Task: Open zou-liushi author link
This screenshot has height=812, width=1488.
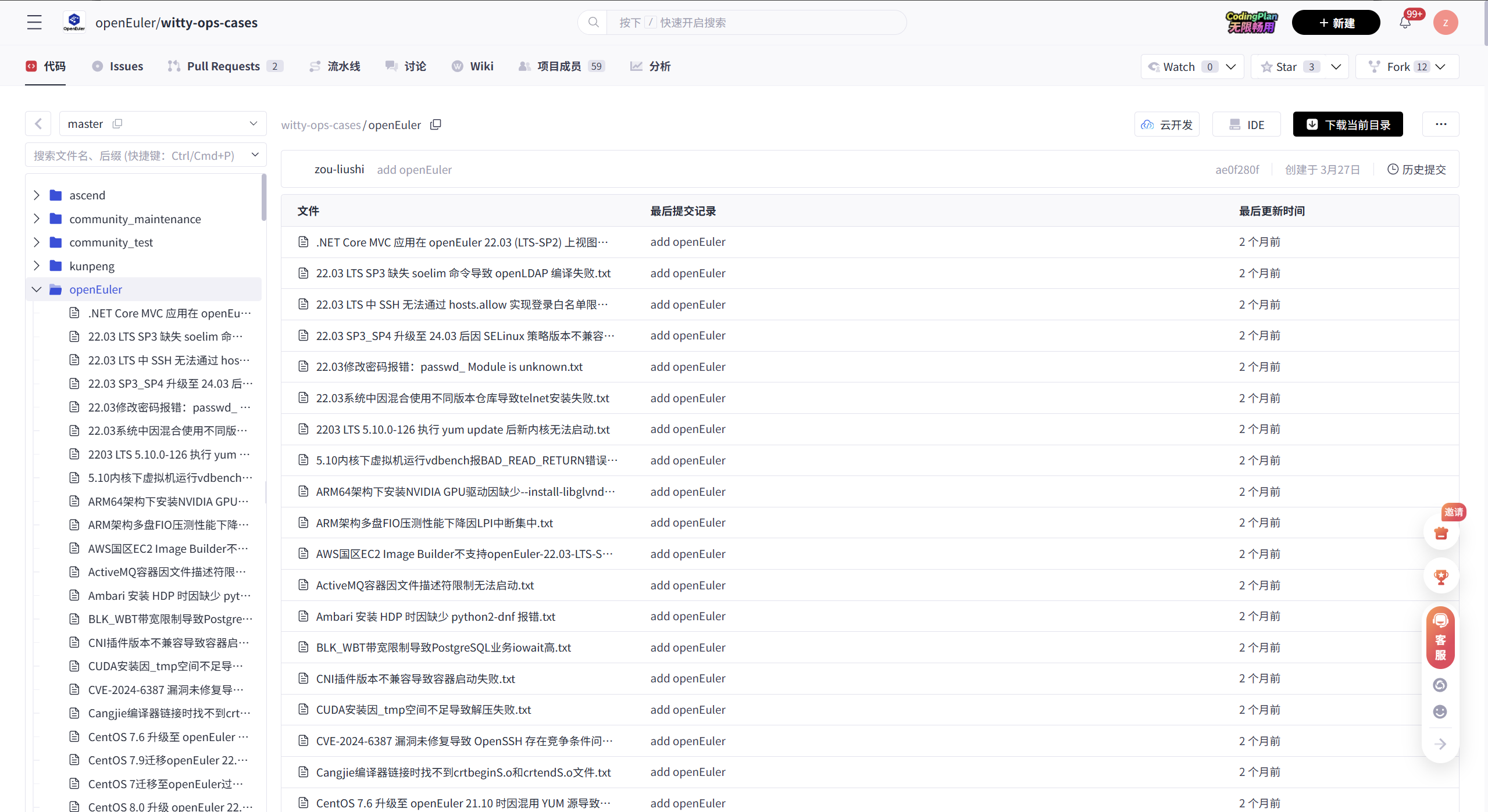Action: 340,169
